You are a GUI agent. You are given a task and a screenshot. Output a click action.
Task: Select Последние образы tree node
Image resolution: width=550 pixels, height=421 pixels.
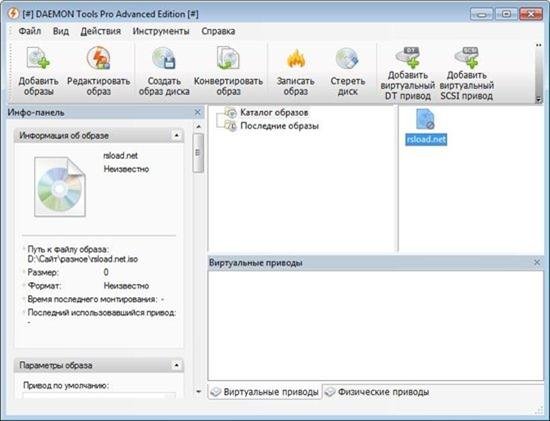[x=279, y=126]
